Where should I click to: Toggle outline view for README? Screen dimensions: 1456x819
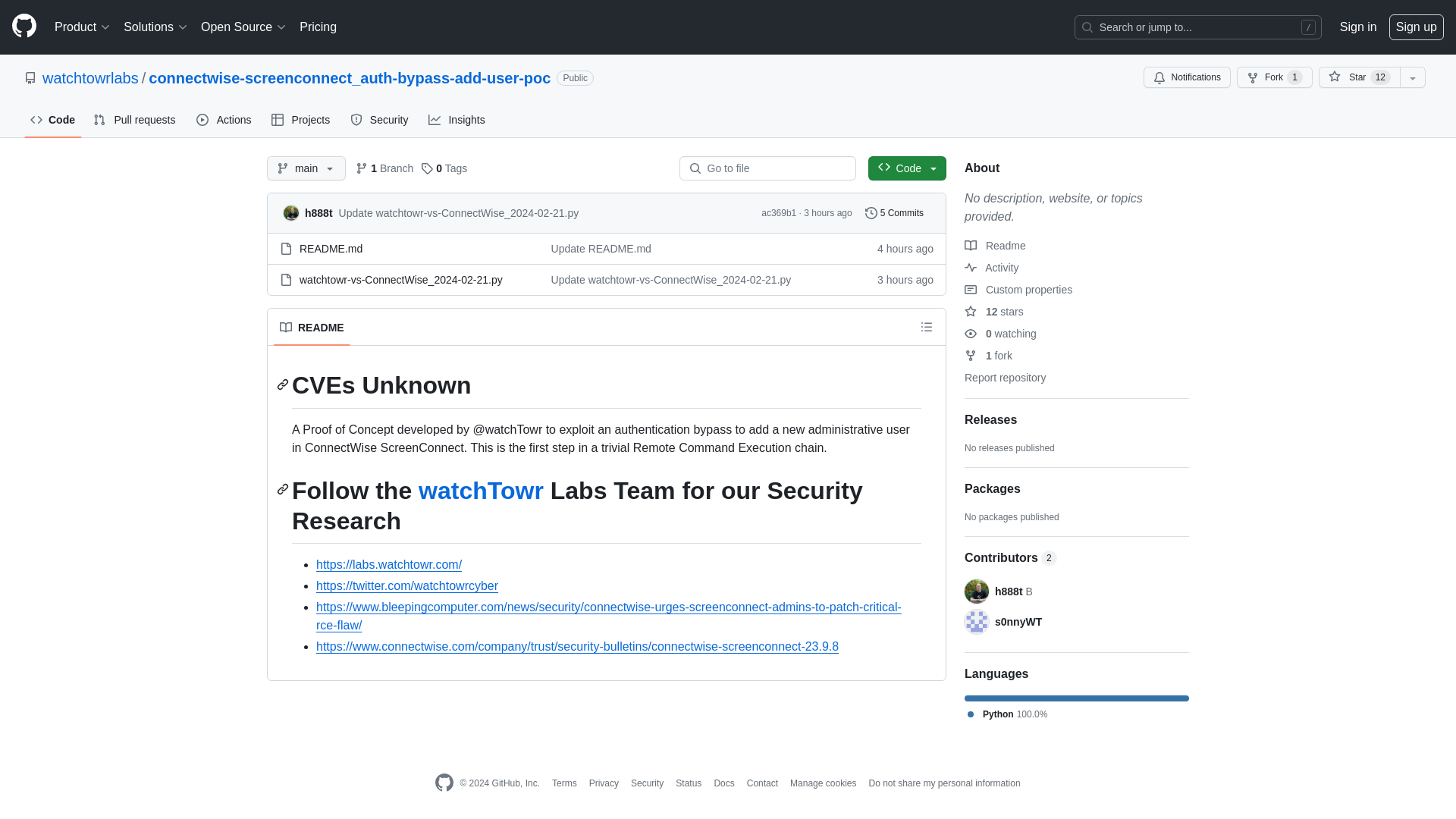point(926,327)
